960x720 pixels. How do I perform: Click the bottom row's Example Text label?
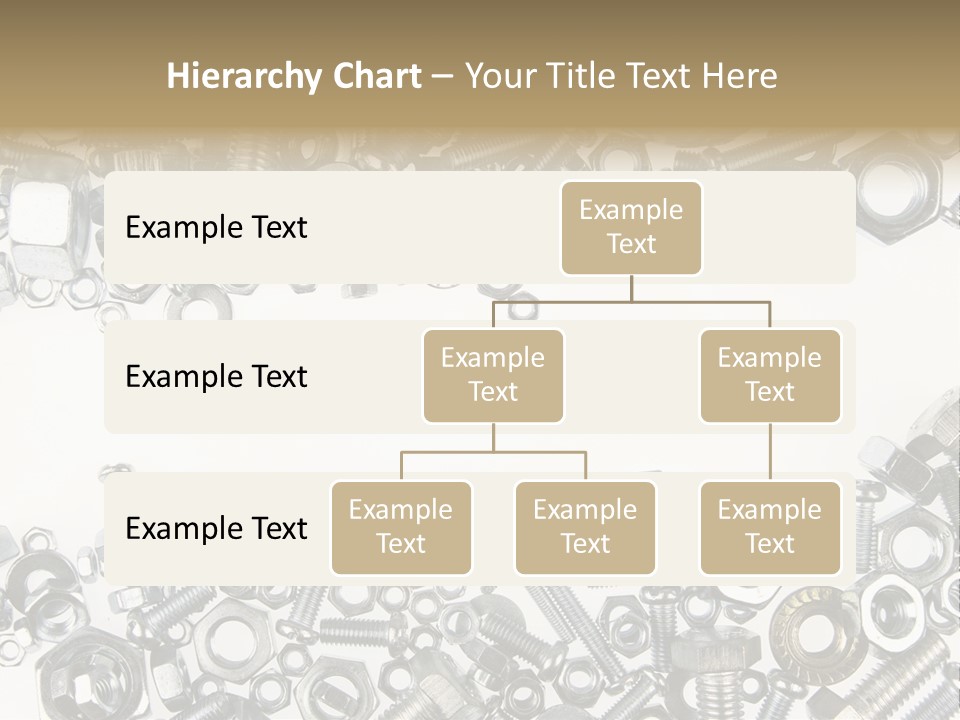[216, 528]
